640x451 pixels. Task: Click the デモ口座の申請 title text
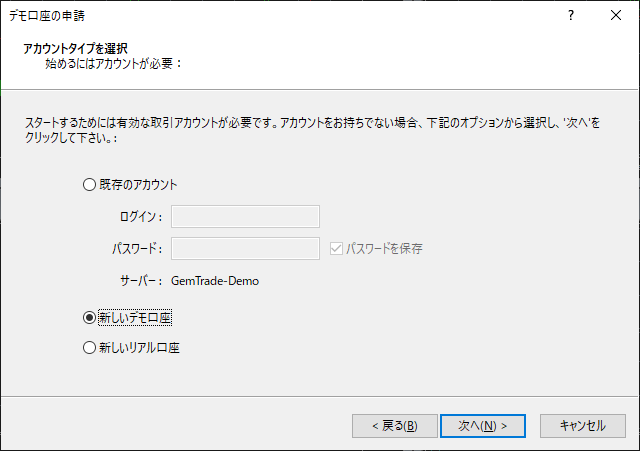coord(47,16)
